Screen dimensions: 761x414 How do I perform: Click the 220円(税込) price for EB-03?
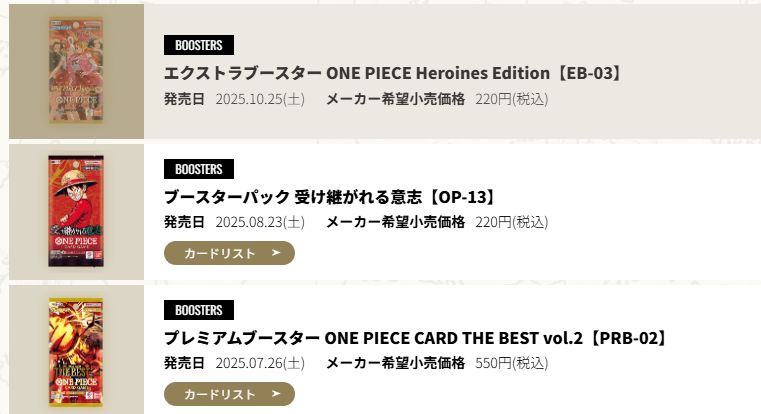(x=511, y=99)
